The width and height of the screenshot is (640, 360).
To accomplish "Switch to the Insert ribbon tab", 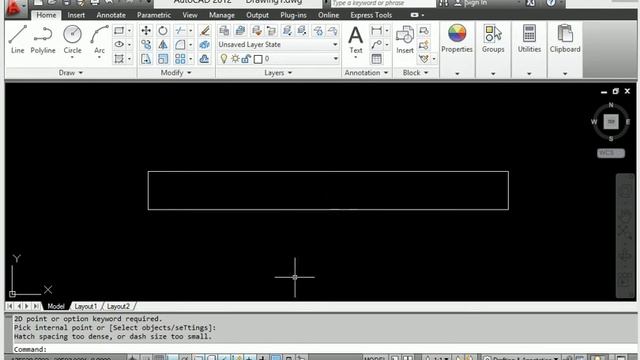I will pos(76,15).
